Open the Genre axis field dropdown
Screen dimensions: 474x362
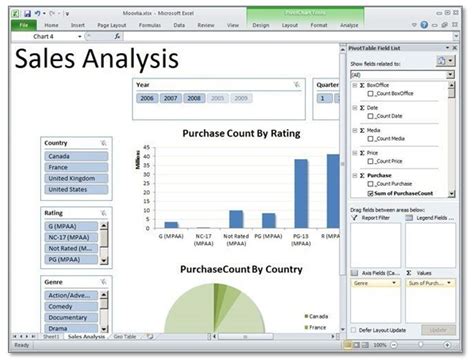coord(394,283)
